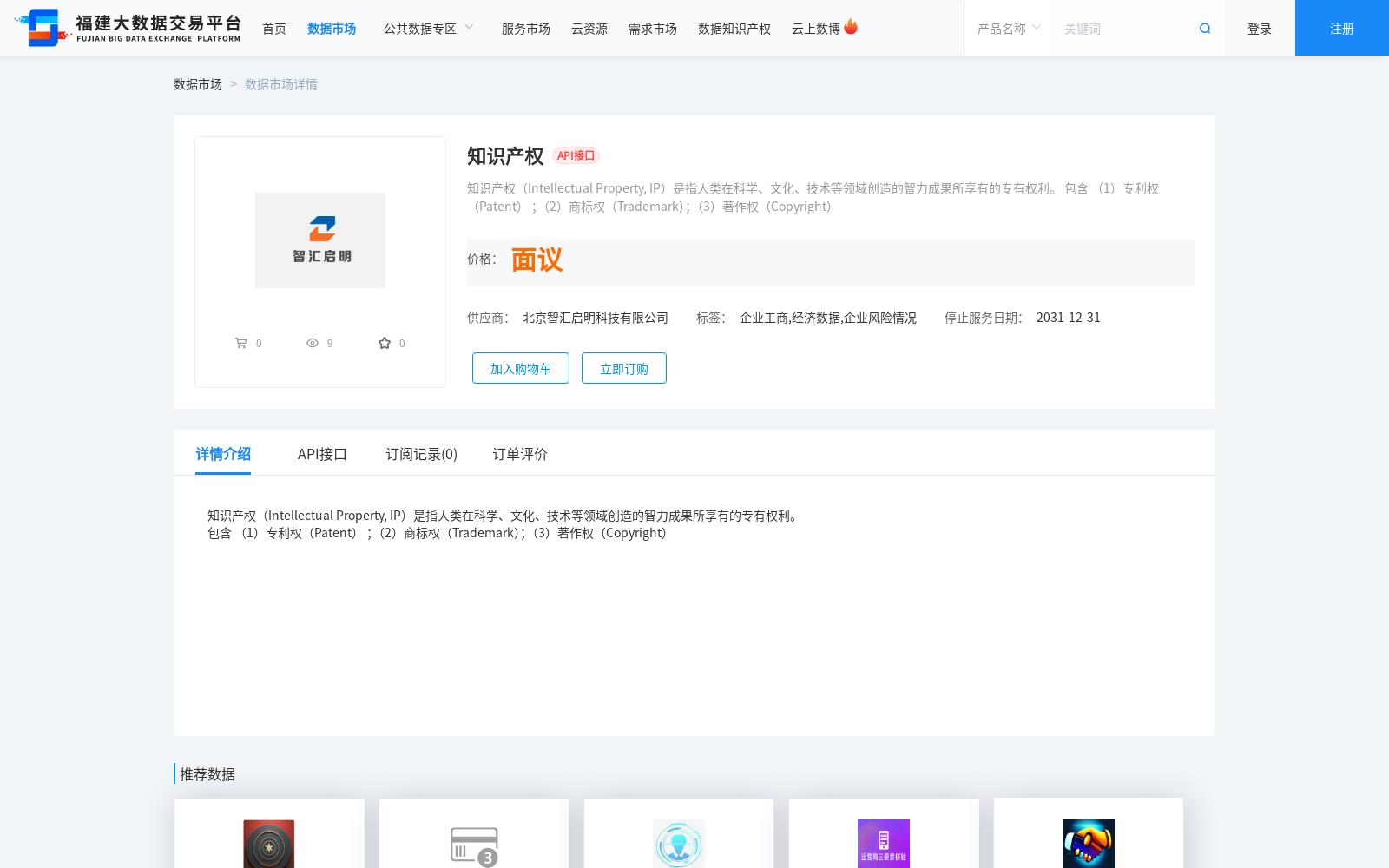Switch to the 订阅记录(0) tab
Viewport: 1389px width, 868px height.
[422, 454]
